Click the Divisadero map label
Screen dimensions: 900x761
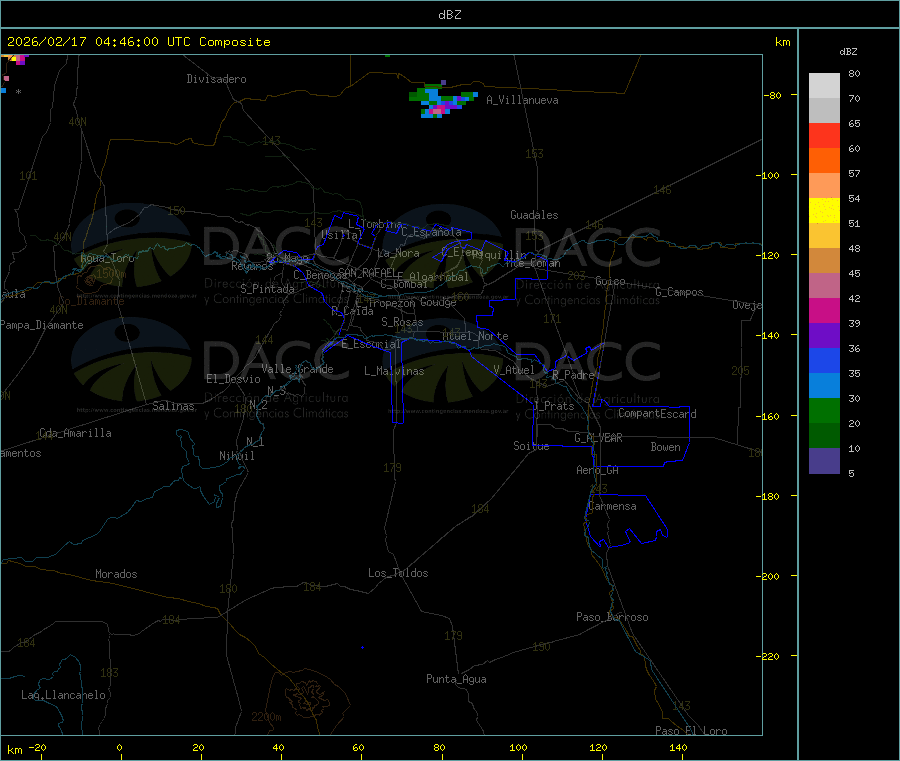216,79
